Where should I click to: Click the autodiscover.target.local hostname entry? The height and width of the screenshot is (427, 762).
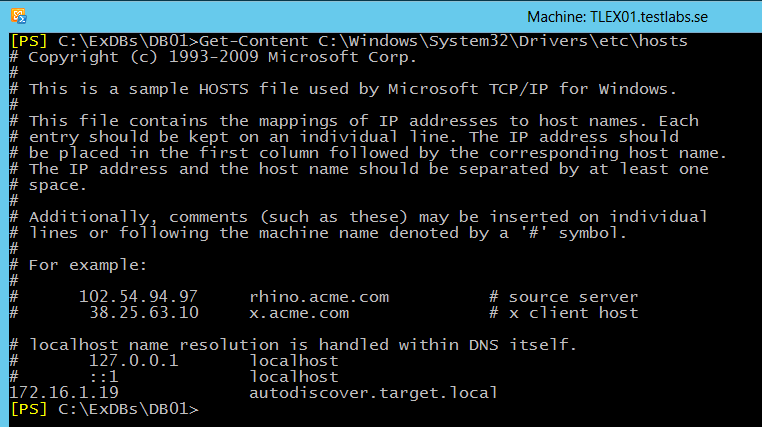tap(373, 392)
